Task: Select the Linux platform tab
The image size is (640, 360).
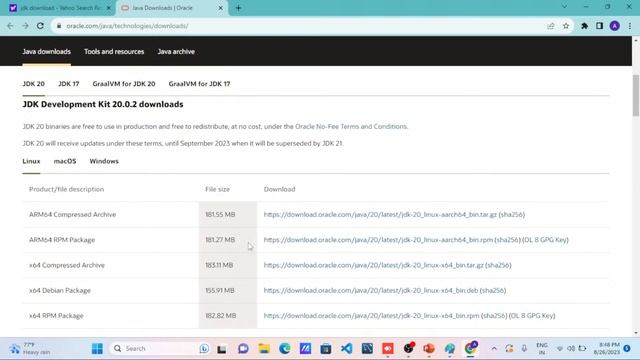Action: coord(31,161)
